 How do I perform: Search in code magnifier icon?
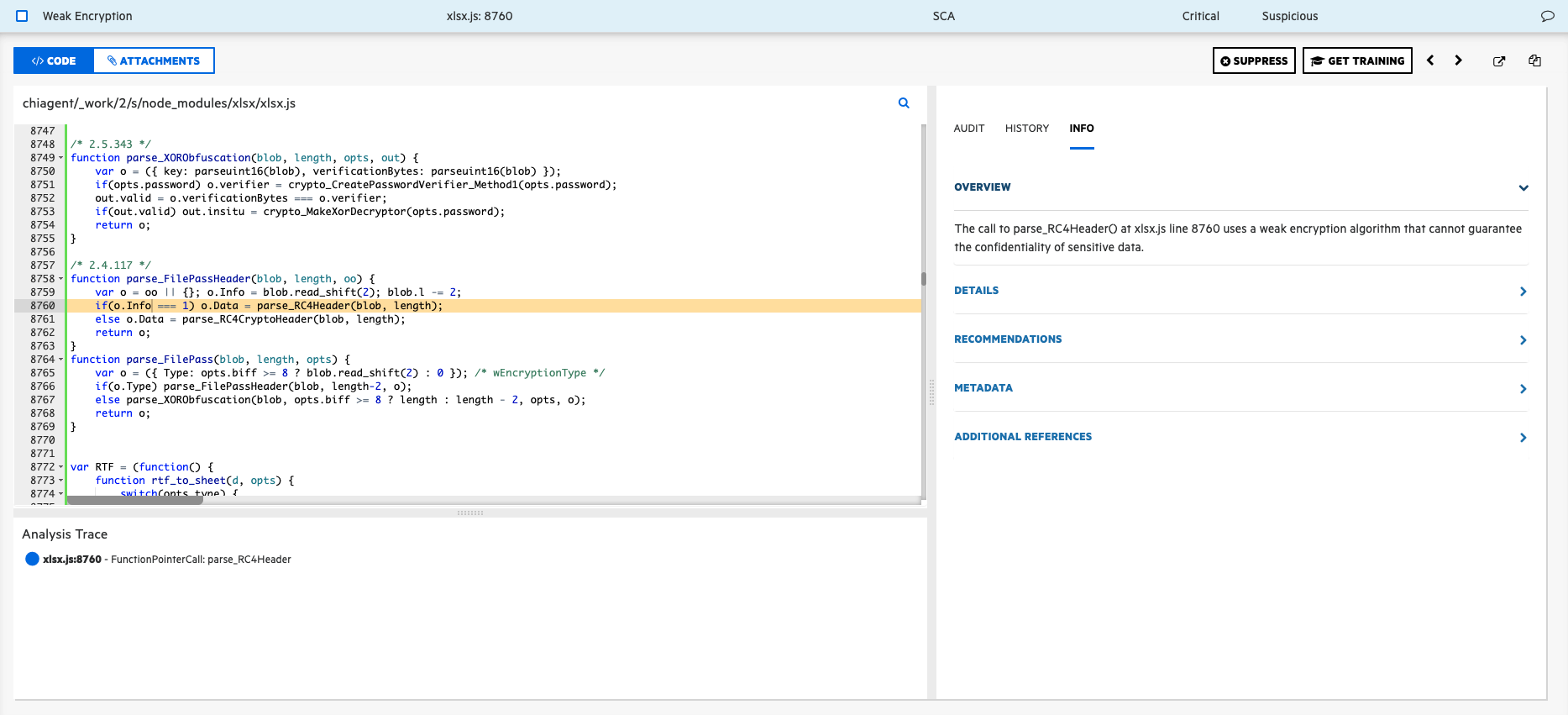click(x=904, y=103)
